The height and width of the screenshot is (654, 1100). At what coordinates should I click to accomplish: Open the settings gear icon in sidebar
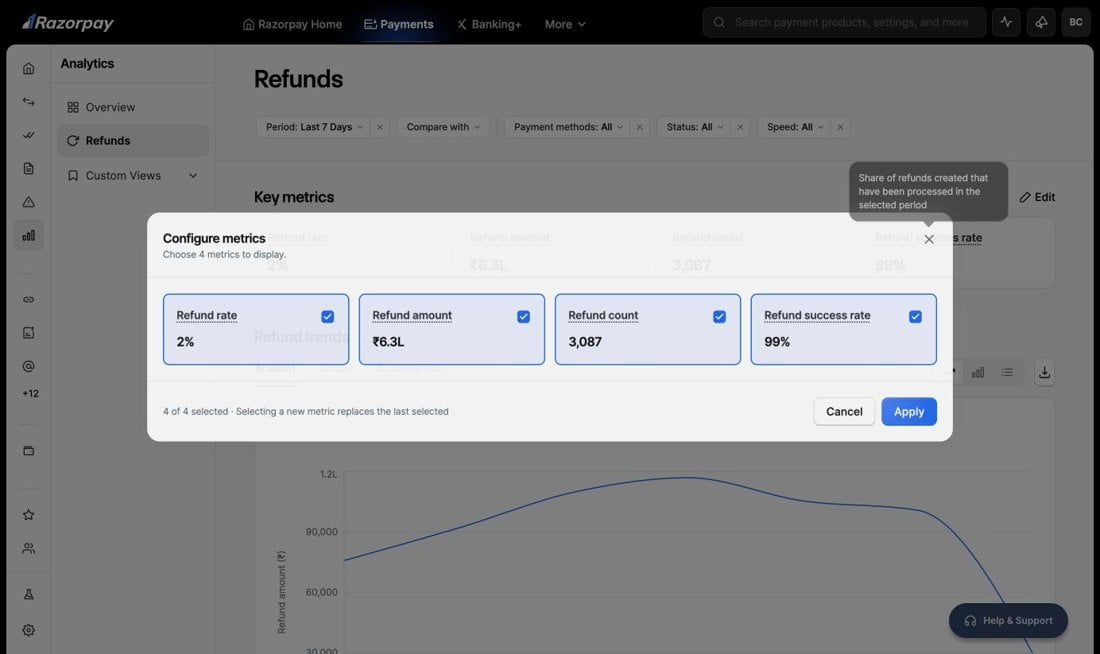tap(28, 630)
